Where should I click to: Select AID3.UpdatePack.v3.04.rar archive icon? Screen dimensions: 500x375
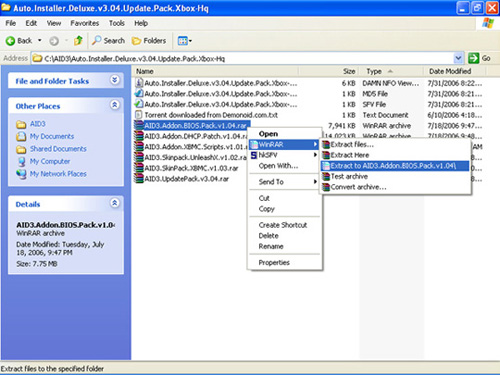(x=139, y=179)
